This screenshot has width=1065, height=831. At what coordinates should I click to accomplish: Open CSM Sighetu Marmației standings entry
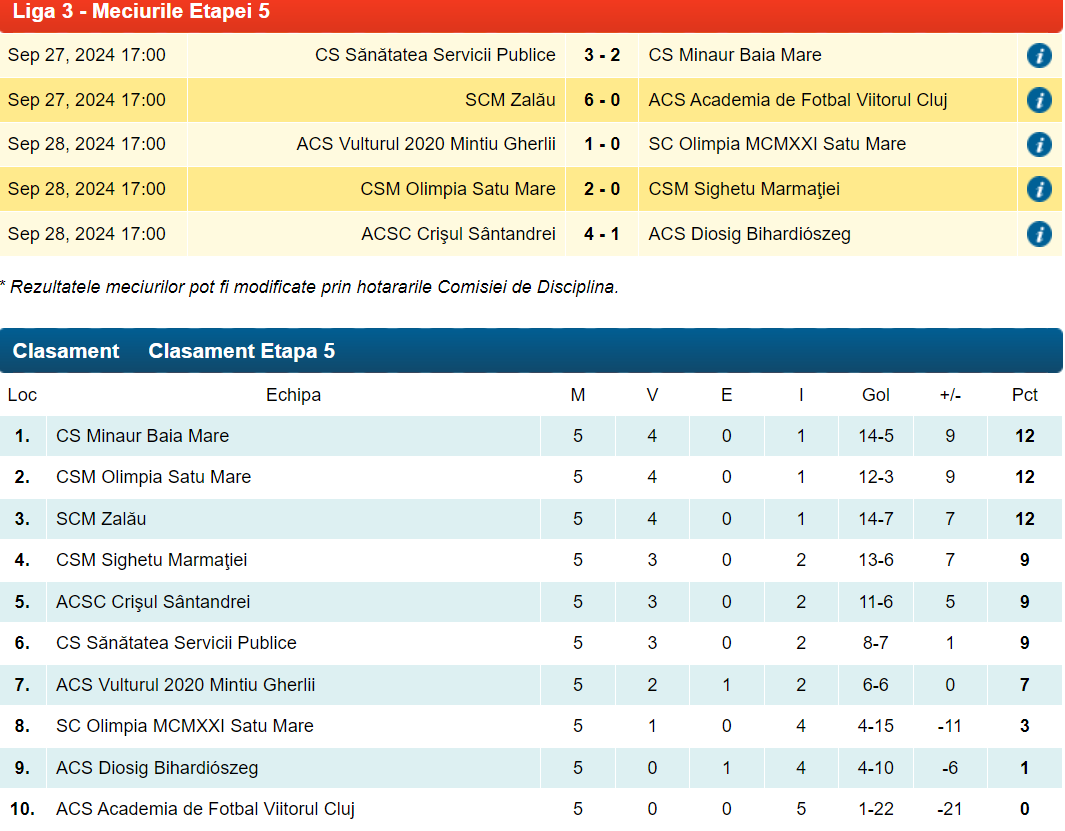(x=151, y=560)
